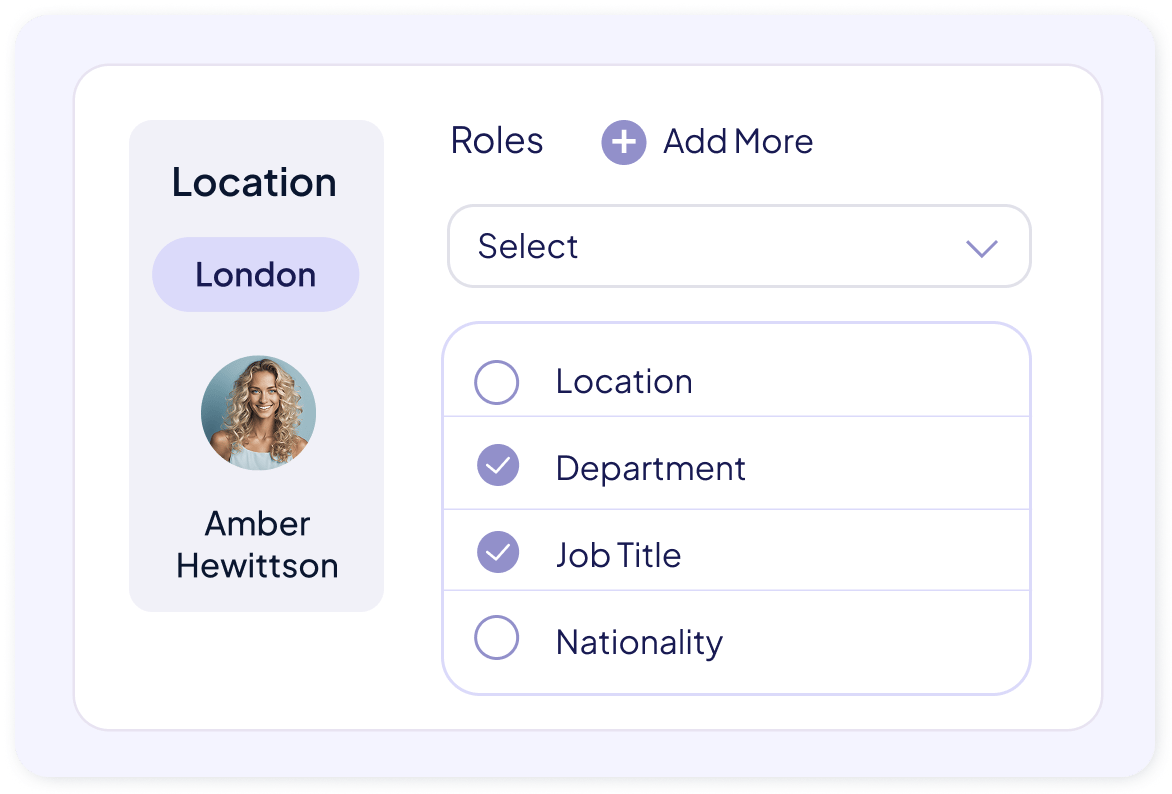
Task: Choose the Job Title row label
Action: (618, 555)
